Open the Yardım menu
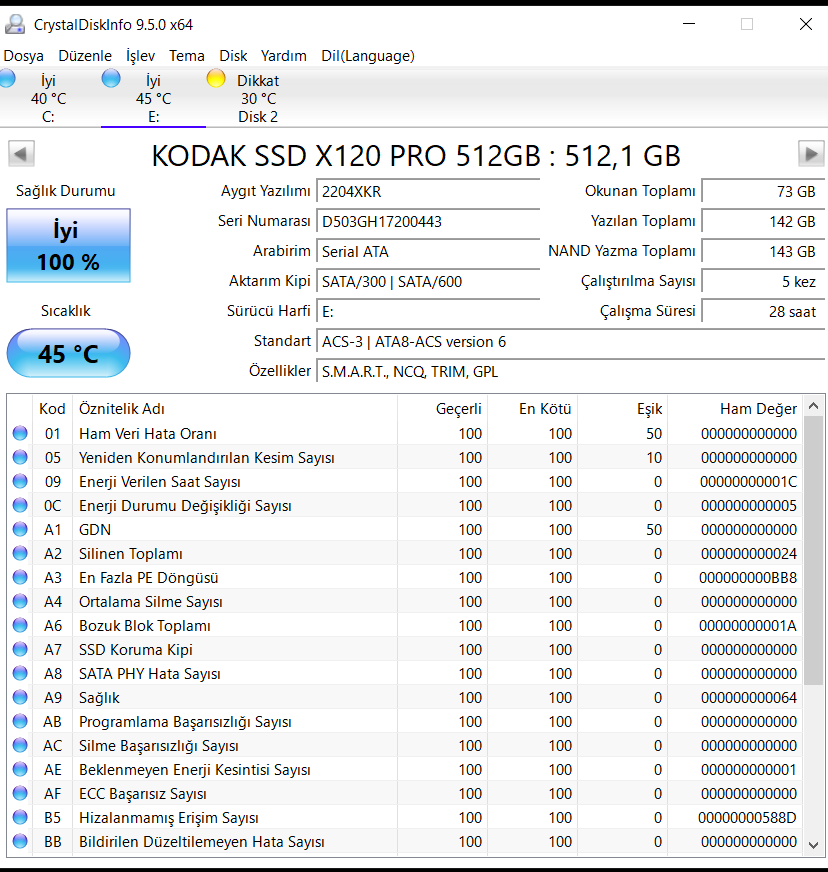Screen dimensions: 828x872 [284, 56]
